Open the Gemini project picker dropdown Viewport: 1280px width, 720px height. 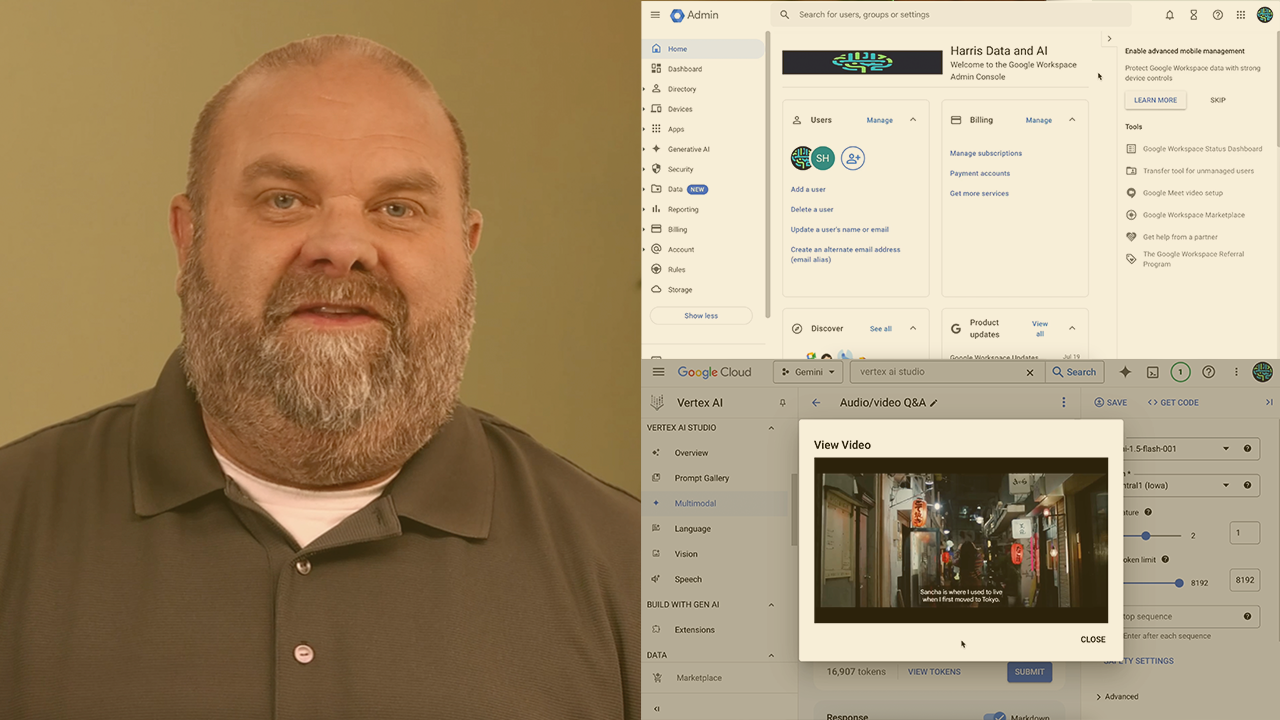click(x=808, y=372)
